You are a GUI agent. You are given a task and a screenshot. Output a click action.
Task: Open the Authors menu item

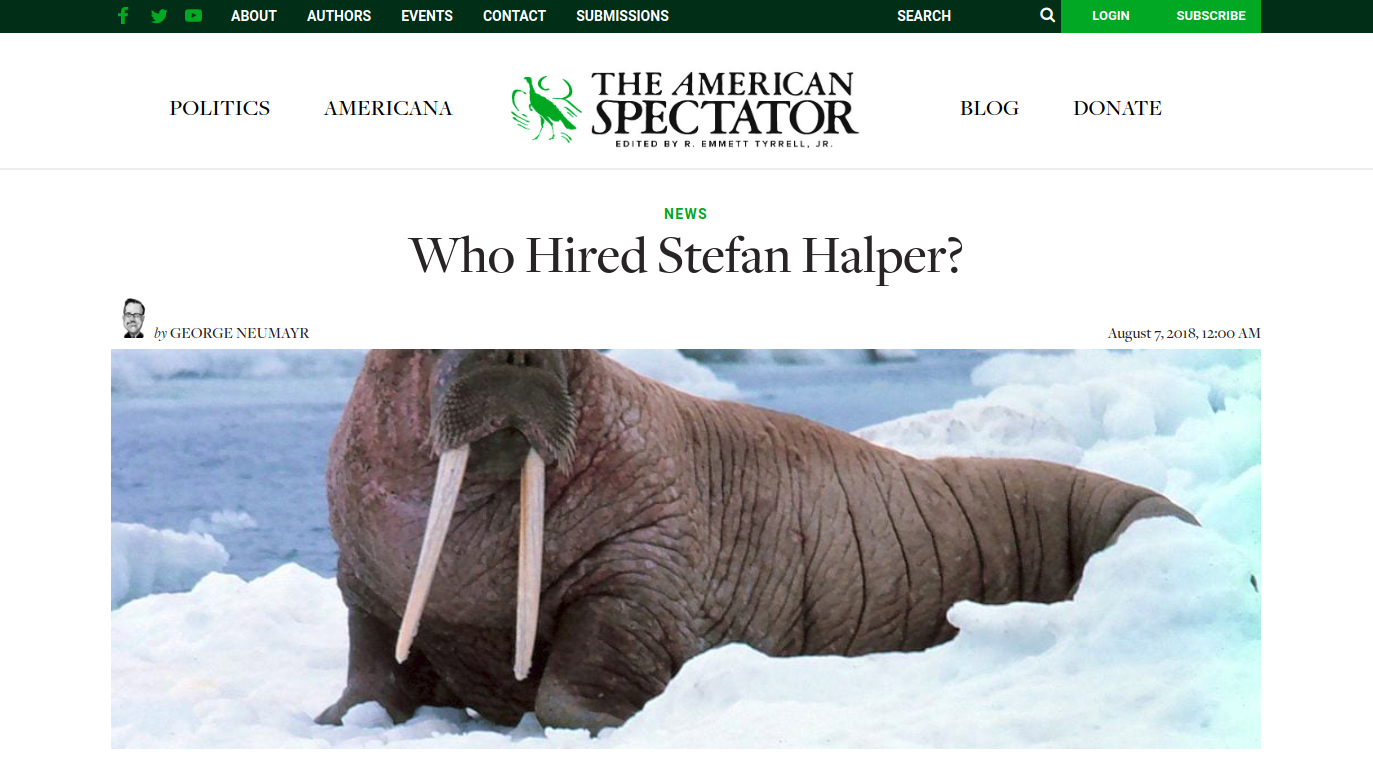[x=339, y=16]
